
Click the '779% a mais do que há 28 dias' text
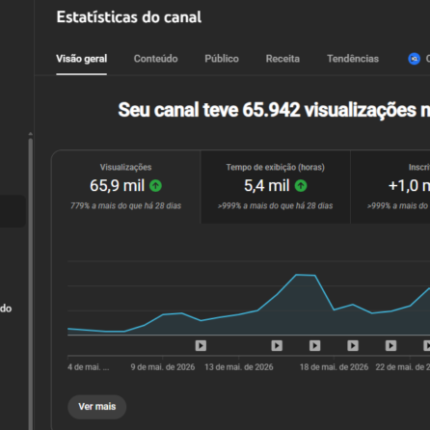click(126, 206)
